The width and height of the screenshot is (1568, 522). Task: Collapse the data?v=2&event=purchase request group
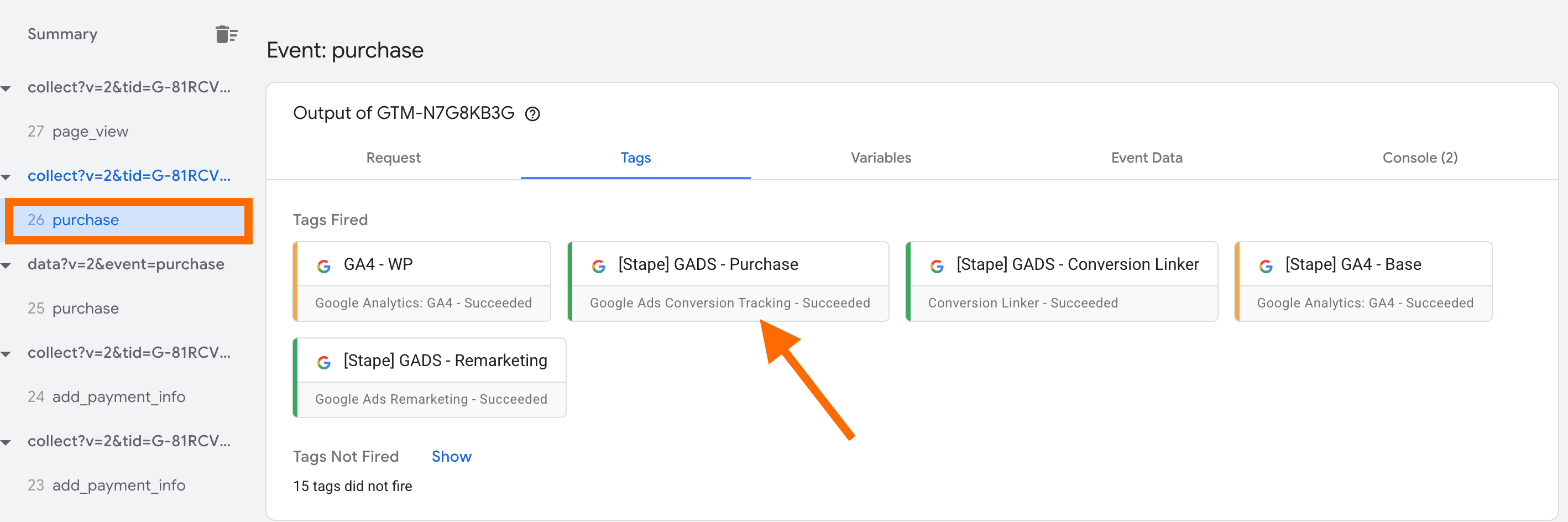click(x=7, y=265)
